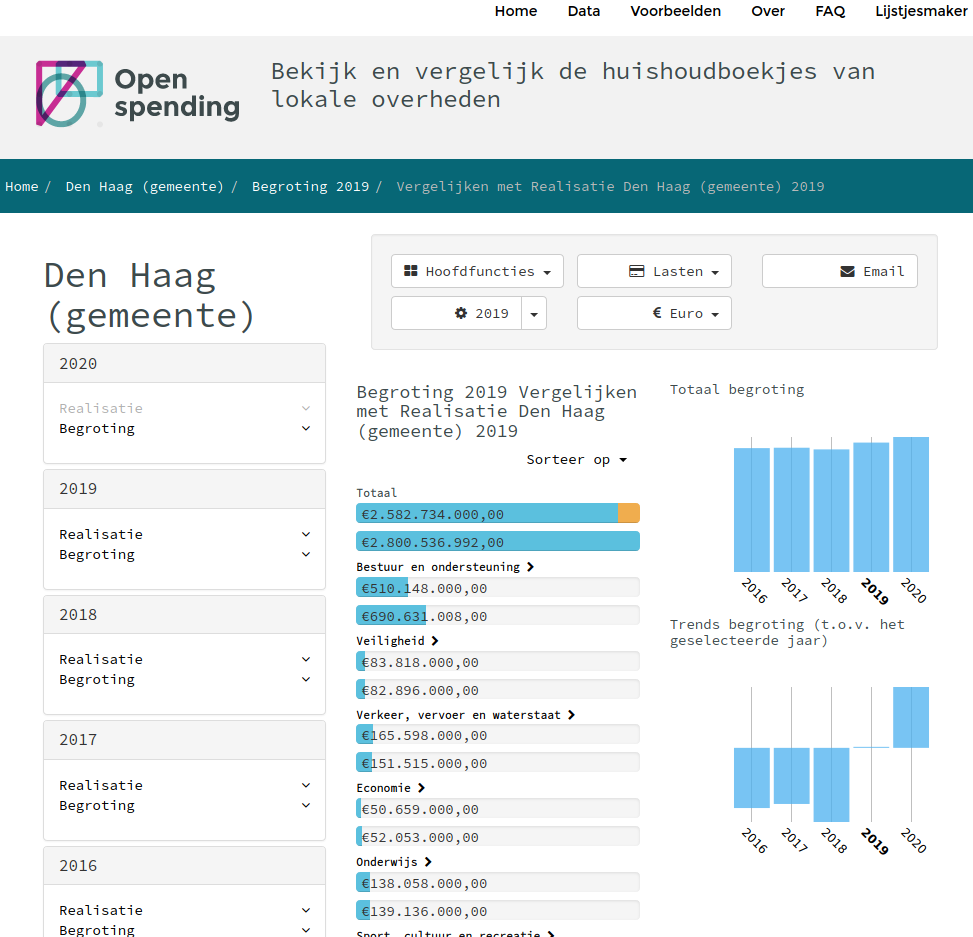Click bar showing €139.136.000,00
Image resolution: width=973 pixels, height=937 pixels.
[498, 910]
